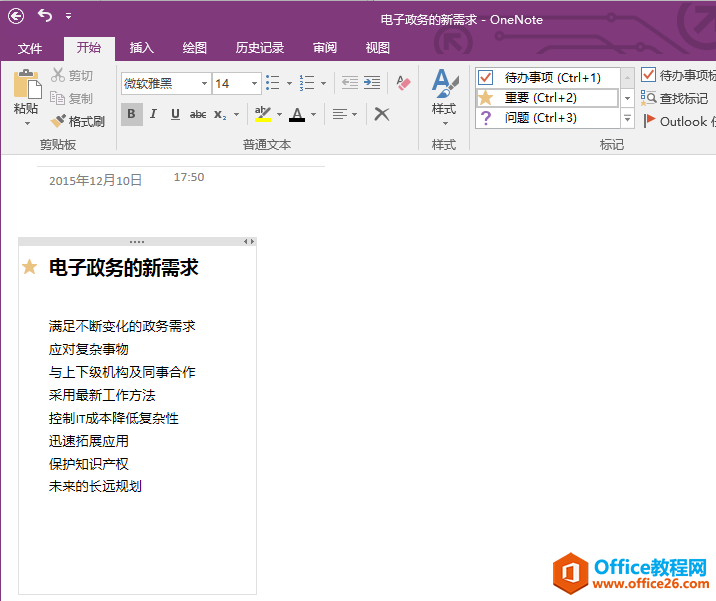Viewport: 716px width, 601px height.
Task: Select the 待办事项 (Ctrl+1) tag
Action: pyautogui.click(x=548, y=78)
